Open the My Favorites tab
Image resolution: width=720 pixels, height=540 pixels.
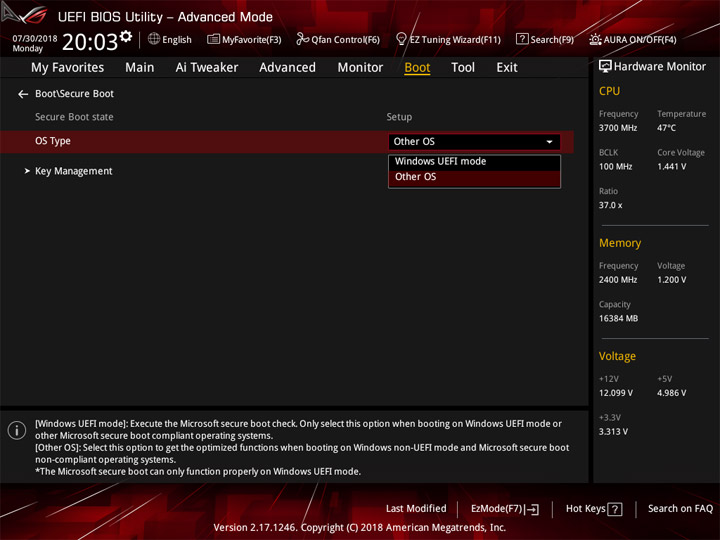tap(68, 68)
